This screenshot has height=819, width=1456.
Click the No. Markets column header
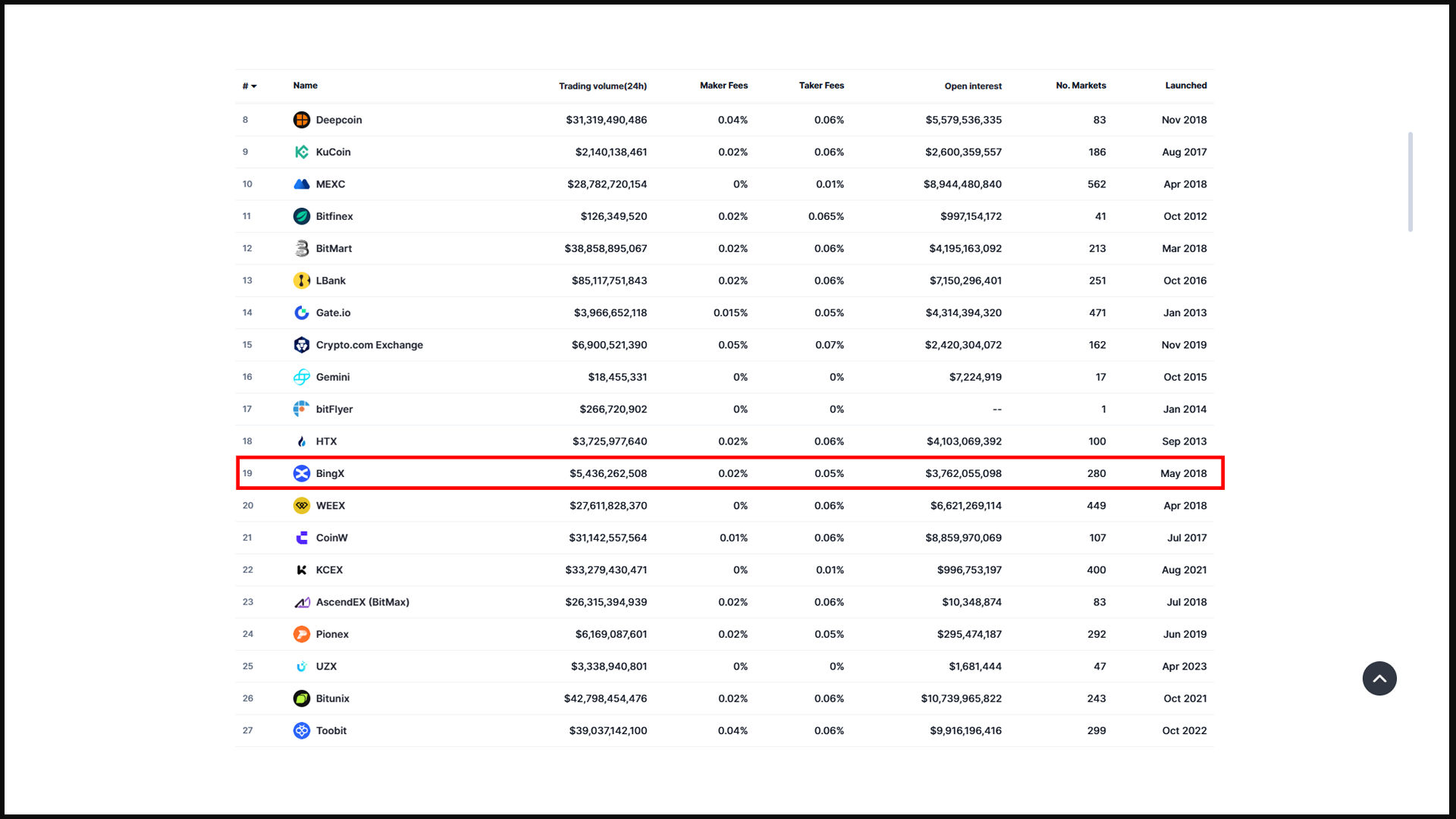point(1080,86)
